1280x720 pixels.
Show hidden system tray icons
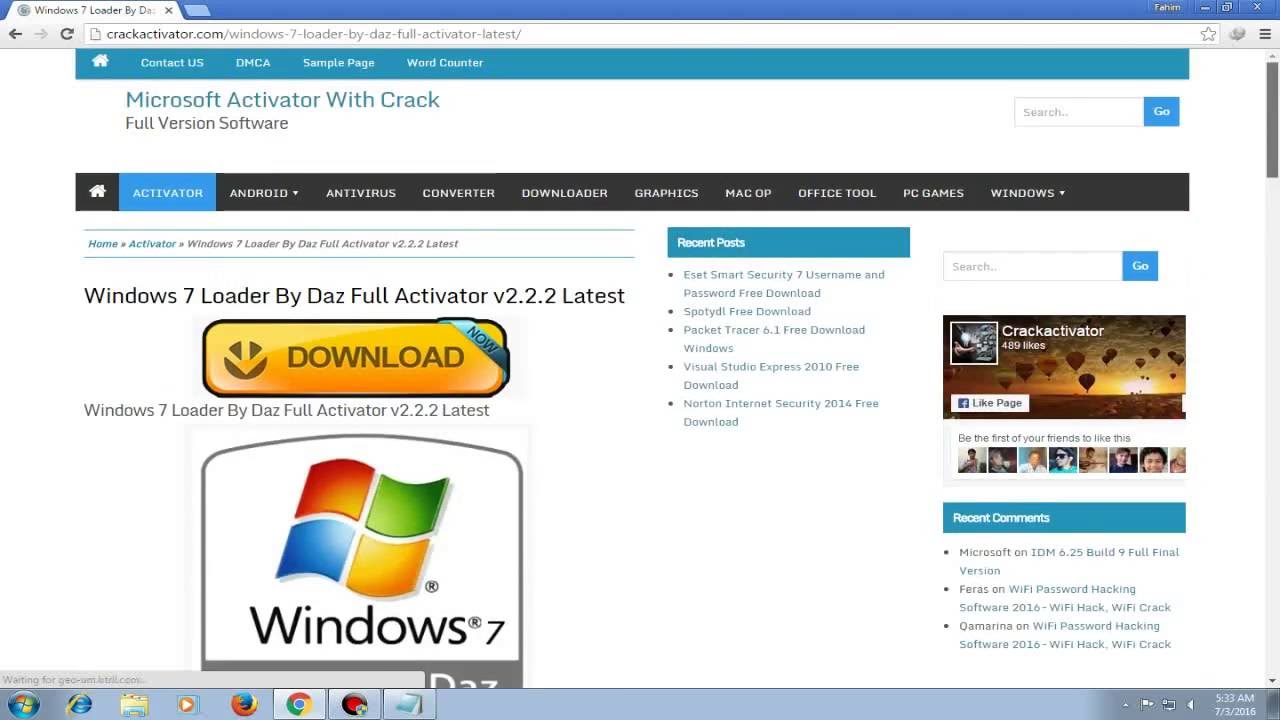[x=1126, y=705]
